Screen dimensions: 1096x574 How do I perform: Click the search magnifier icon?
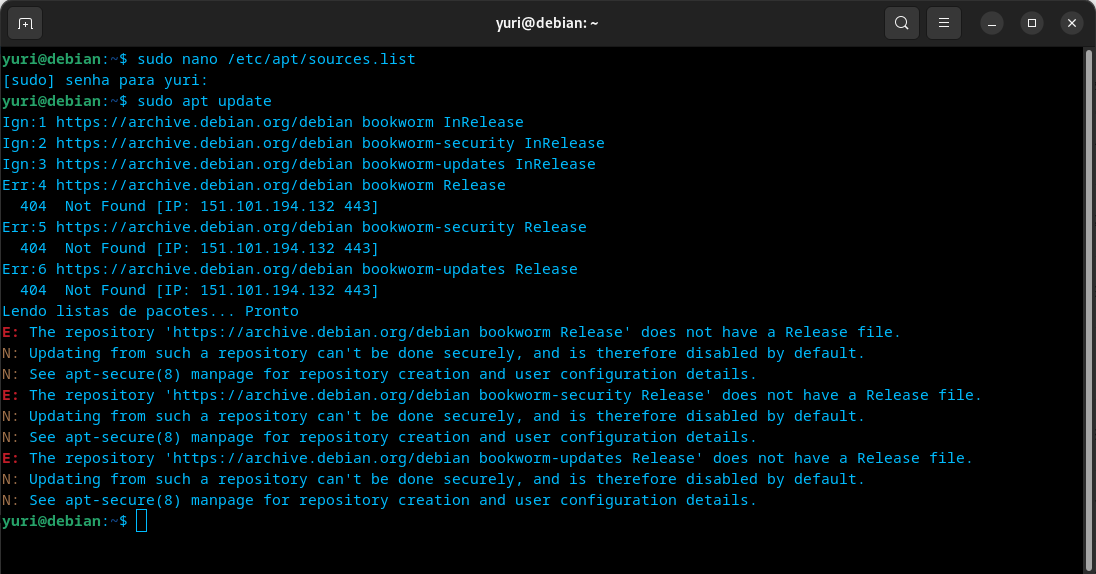(x=902, y=23)
